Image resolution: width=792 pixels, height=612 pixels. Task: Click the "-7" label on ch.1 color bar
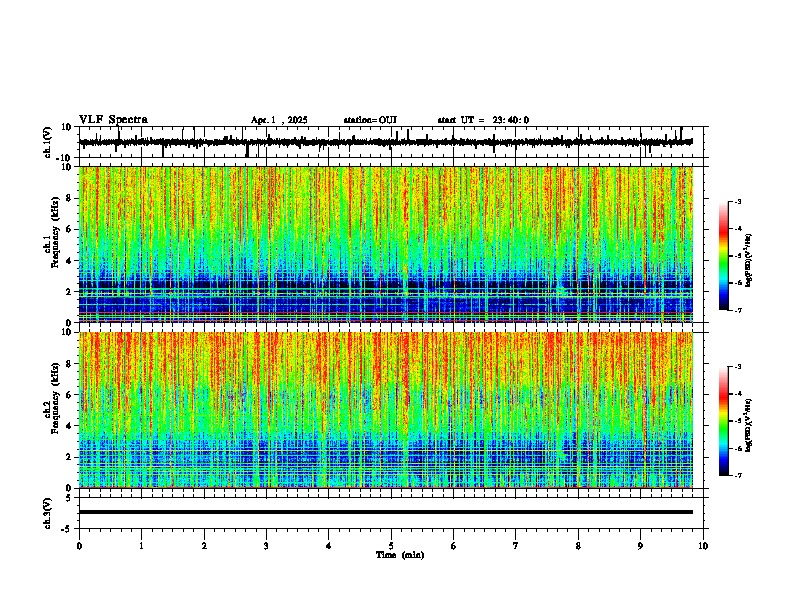click(738, 311)
